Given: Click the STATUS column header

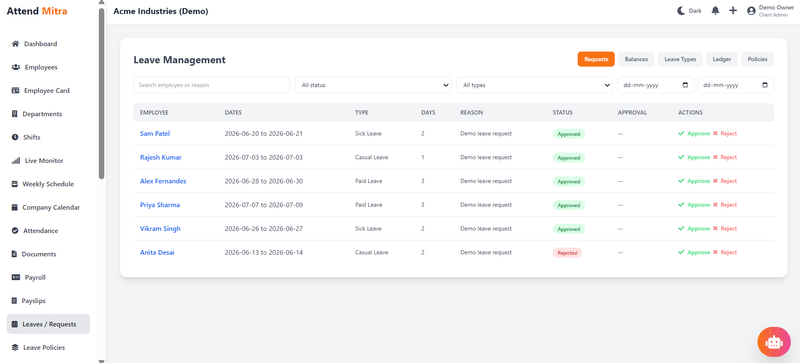Looking at the screenshot, I should 563,112.
